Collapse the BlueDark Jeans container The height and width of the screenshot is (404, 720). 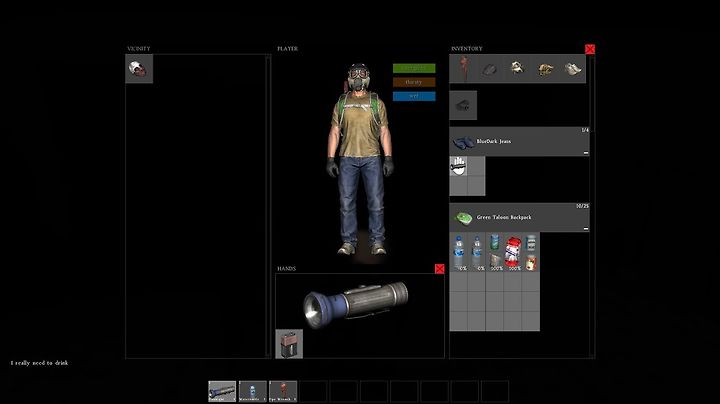click(586, 153)
